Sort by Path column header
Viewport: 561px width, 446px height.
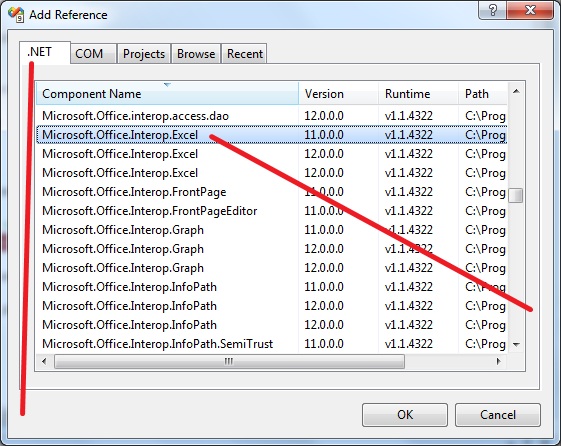pos(483,94)
